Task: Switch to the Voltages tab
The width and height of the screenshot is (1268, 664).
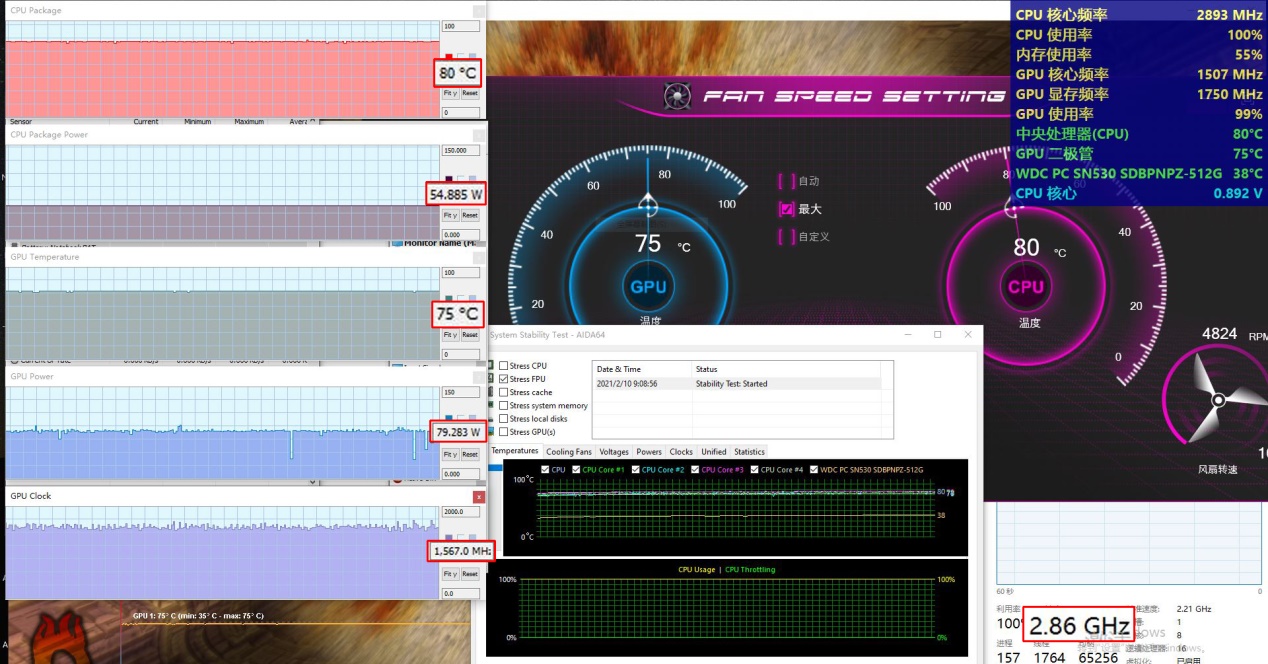Action: click(615, 452)
